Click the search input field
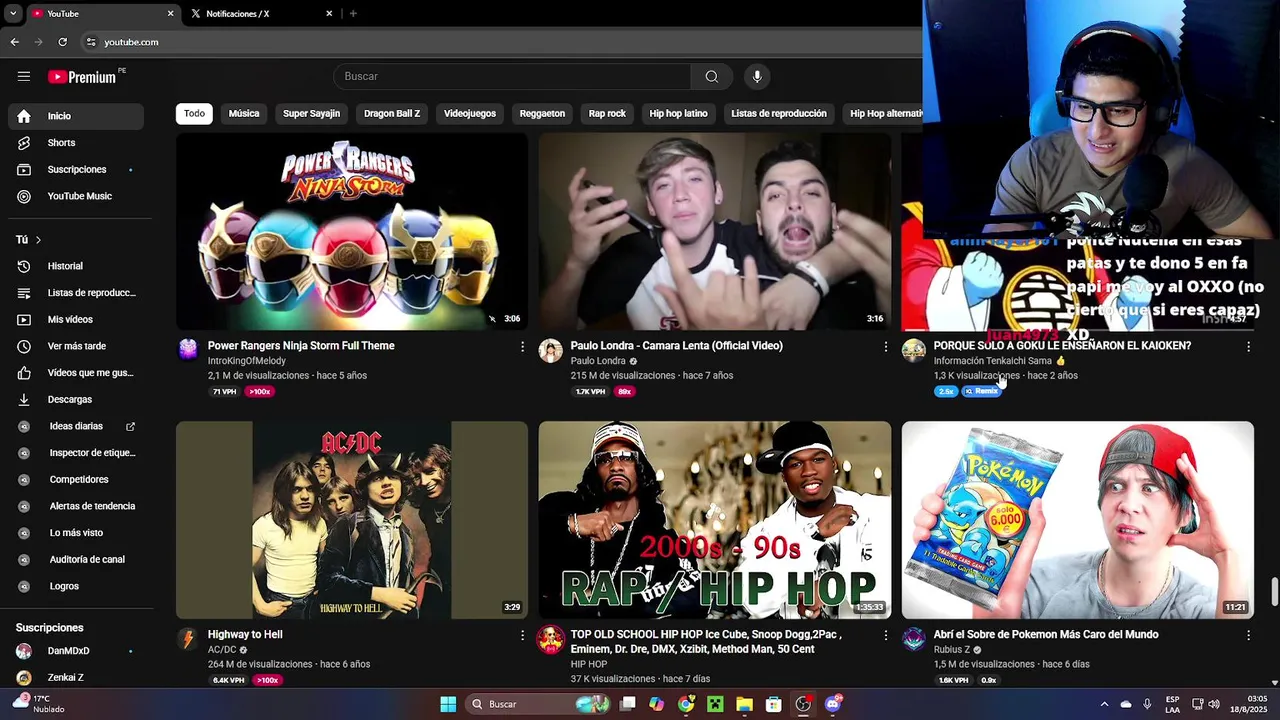Screen dimensions: 1280x720 (512, 76)
